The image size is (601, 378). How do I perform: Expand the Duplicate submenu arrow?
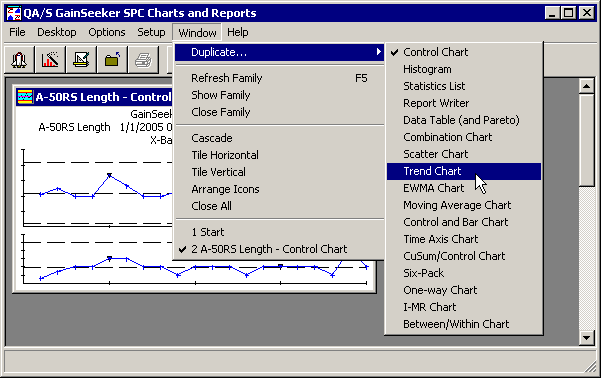tap(379, 52)
